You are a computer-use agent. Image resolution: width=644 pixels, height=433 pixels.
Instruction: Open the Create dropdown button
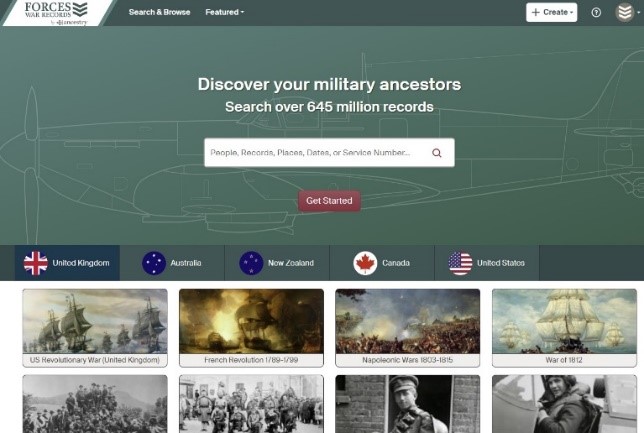tap(552, 12)
